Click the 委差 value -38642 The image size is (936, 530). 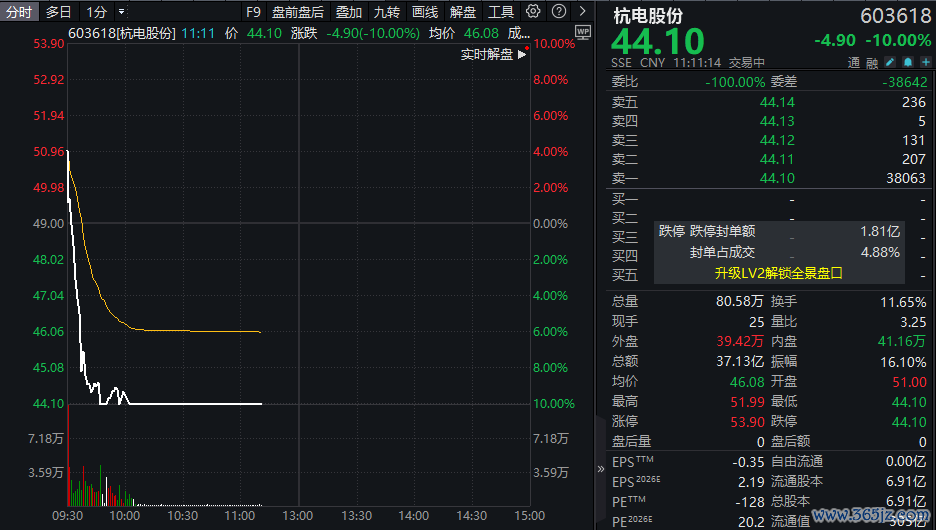click(905, 82)
